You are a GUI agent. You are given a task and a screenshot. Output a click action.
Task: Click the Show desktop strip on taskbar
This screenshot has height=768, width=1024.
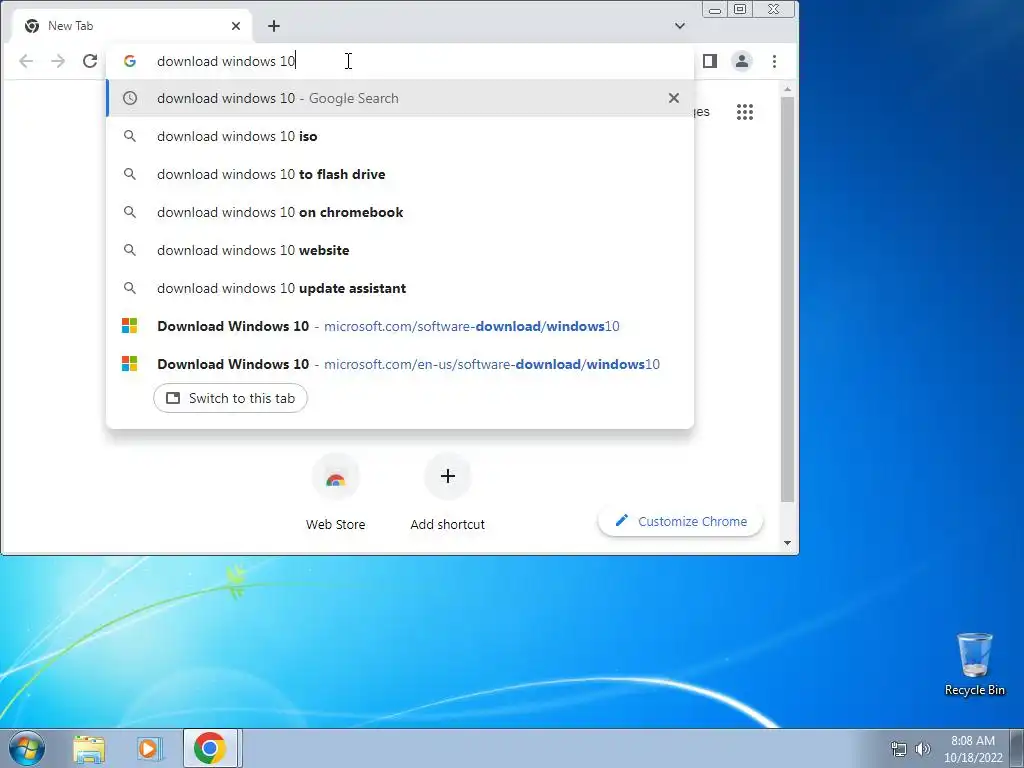[1017, 748]
